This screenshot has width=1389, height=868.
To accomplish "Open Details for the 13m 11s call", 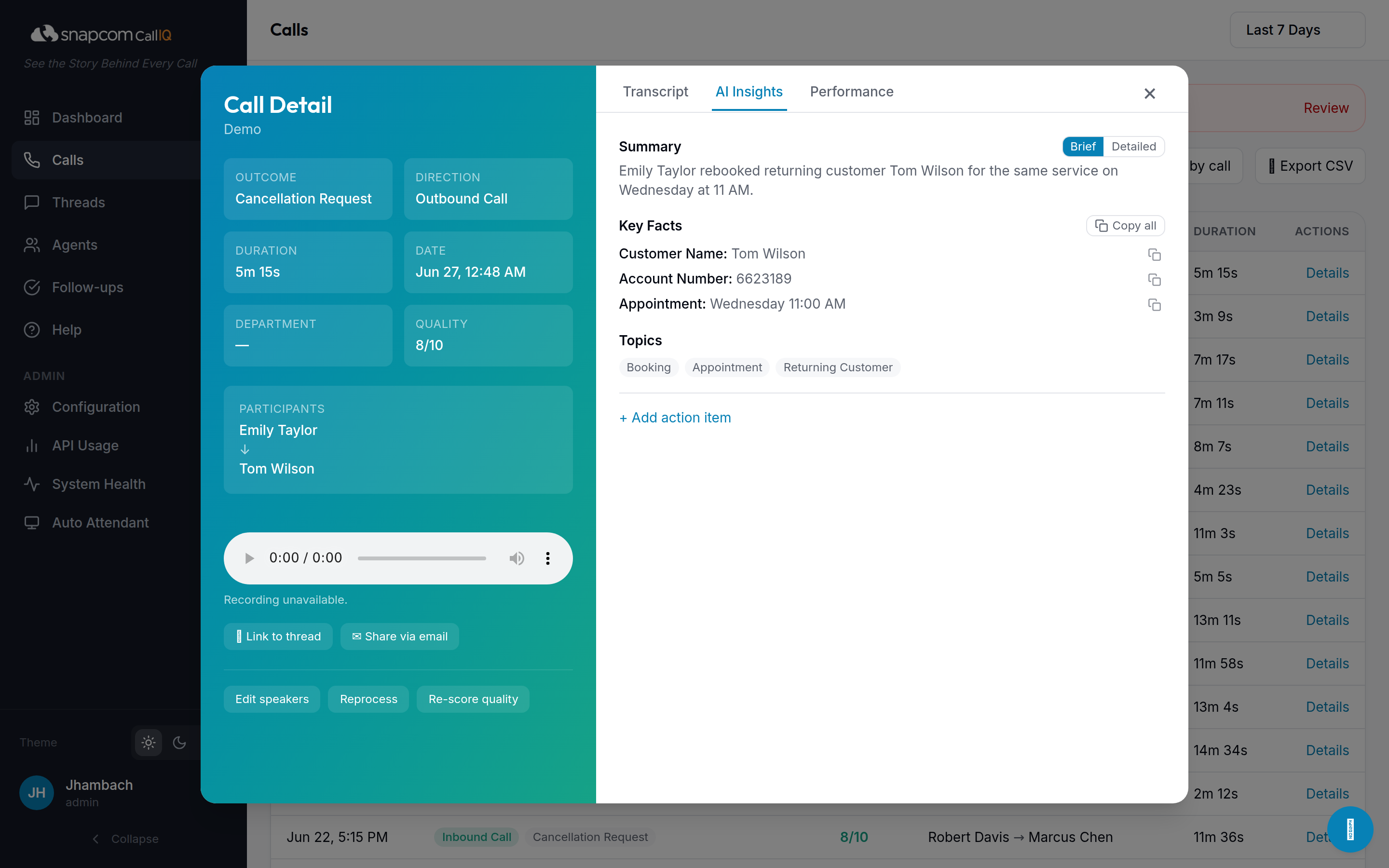I will pyautogui.click(x=1327, y=620).
